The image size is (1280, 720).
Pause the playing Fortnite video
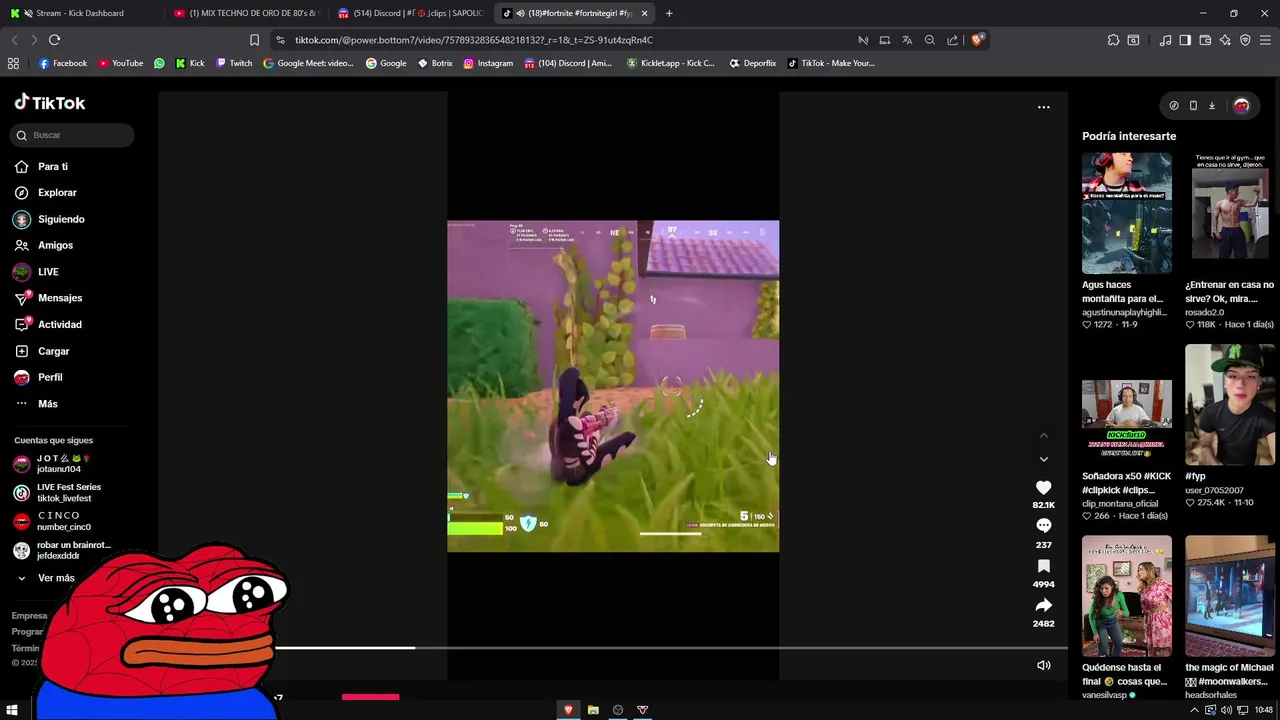coord(612,386)
